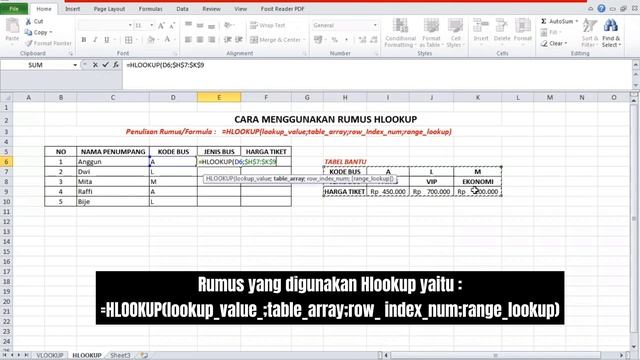This screenshot has height=360, width=640.
Task: Click the Borders icon
Action: pyautogui.click(x=129, y=40)
